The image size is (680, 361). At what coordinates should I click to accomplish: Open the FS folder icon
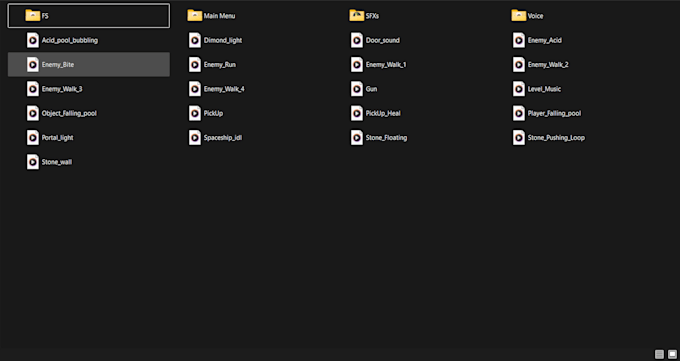coord(33,16)
